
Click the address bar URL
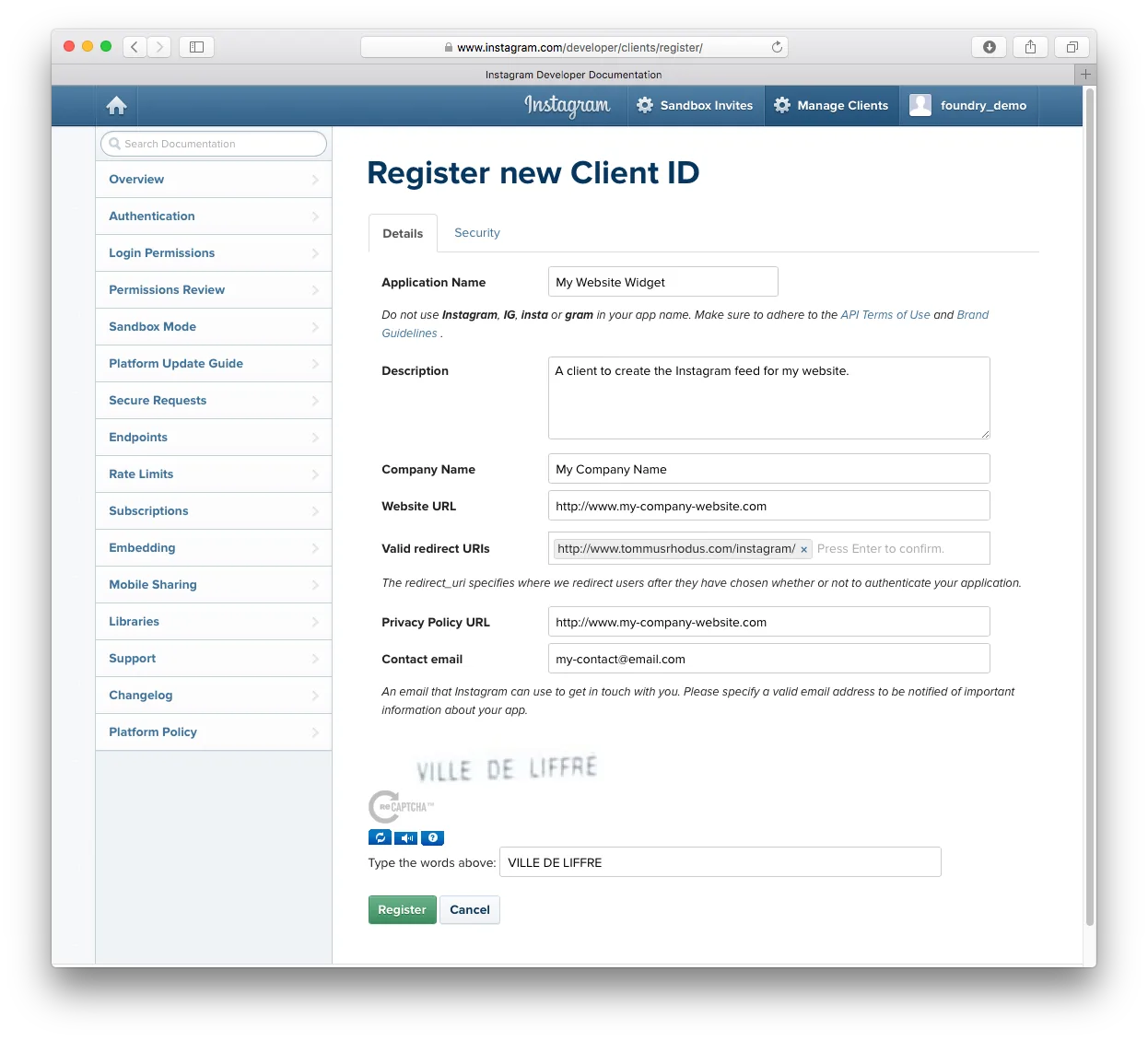[x=580, y=48]
